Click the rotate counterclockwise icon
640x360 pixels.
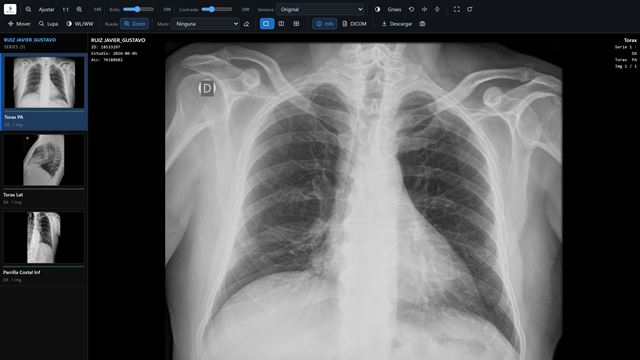[411, 9]
